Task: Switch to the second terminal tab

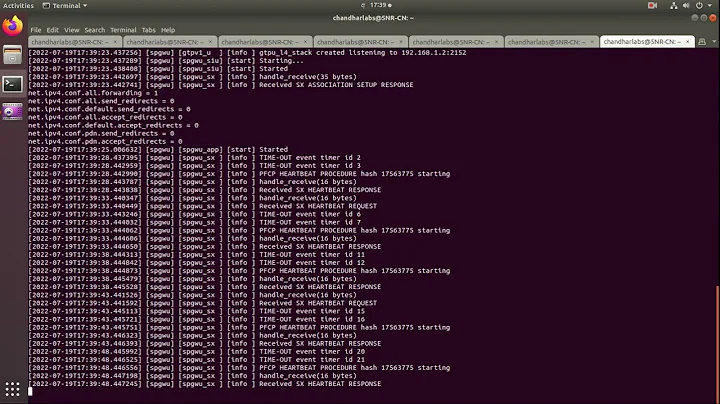Action: coord(170,42)
